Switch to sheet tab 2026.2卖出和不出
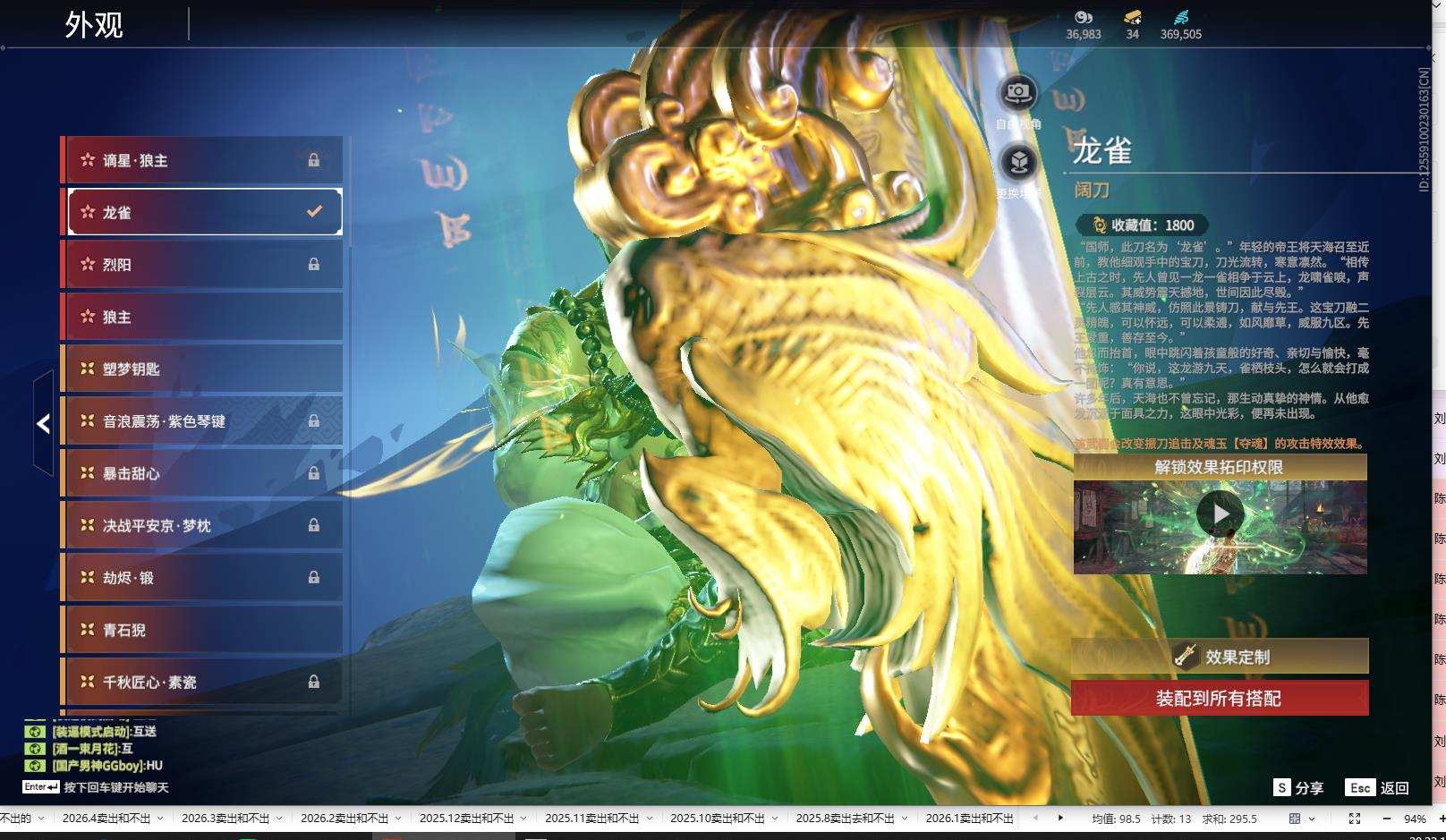 pos(344,819)
